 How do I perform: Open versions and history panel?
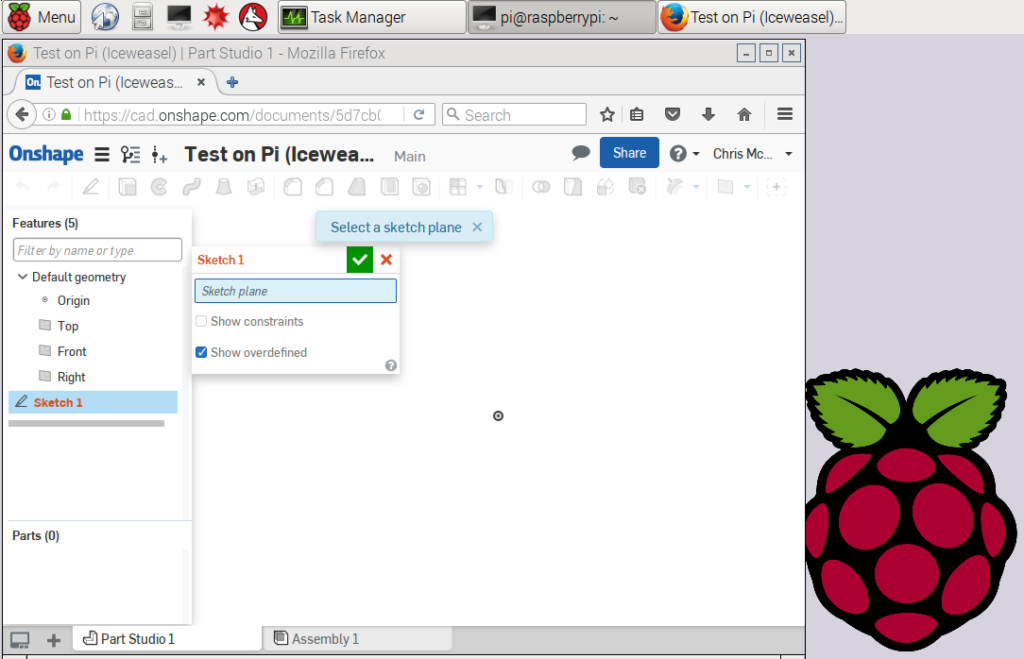[x=130, y=154]
